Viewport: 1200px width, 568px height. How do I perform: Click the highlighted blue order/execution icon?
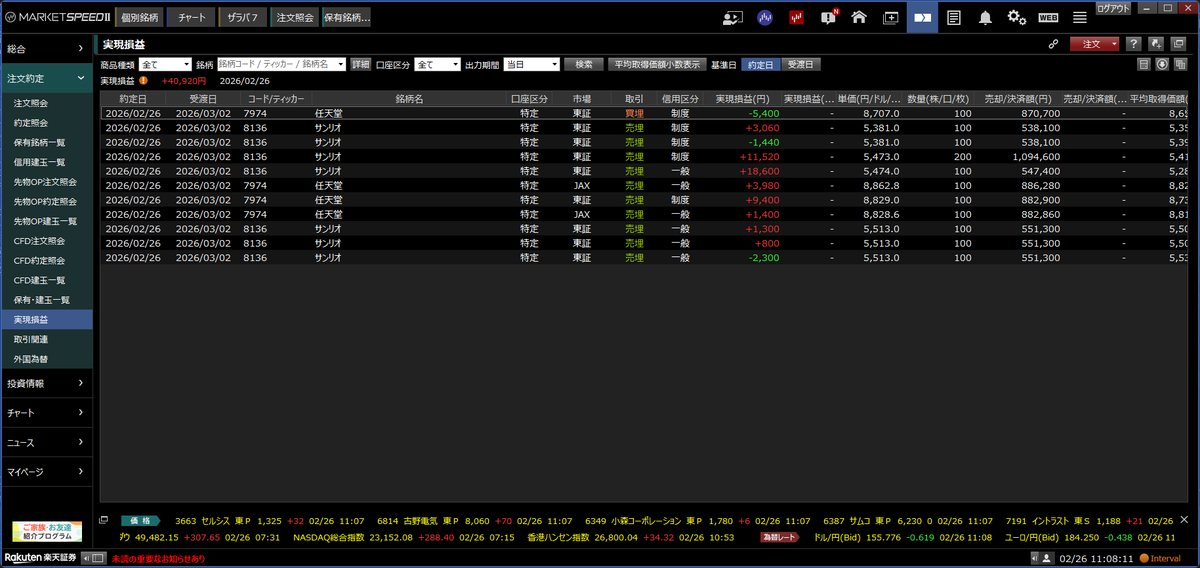coord(922,17)
